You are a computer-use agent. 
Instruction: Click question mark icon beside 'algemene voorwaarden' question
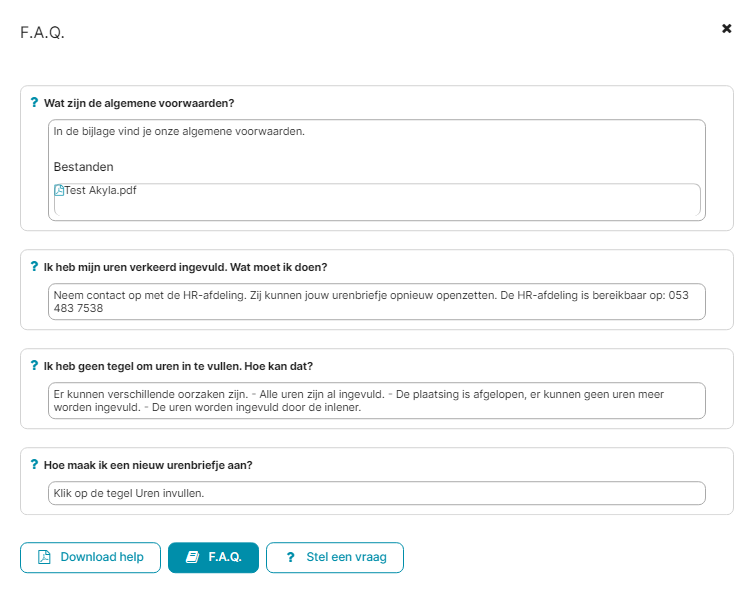34,102
